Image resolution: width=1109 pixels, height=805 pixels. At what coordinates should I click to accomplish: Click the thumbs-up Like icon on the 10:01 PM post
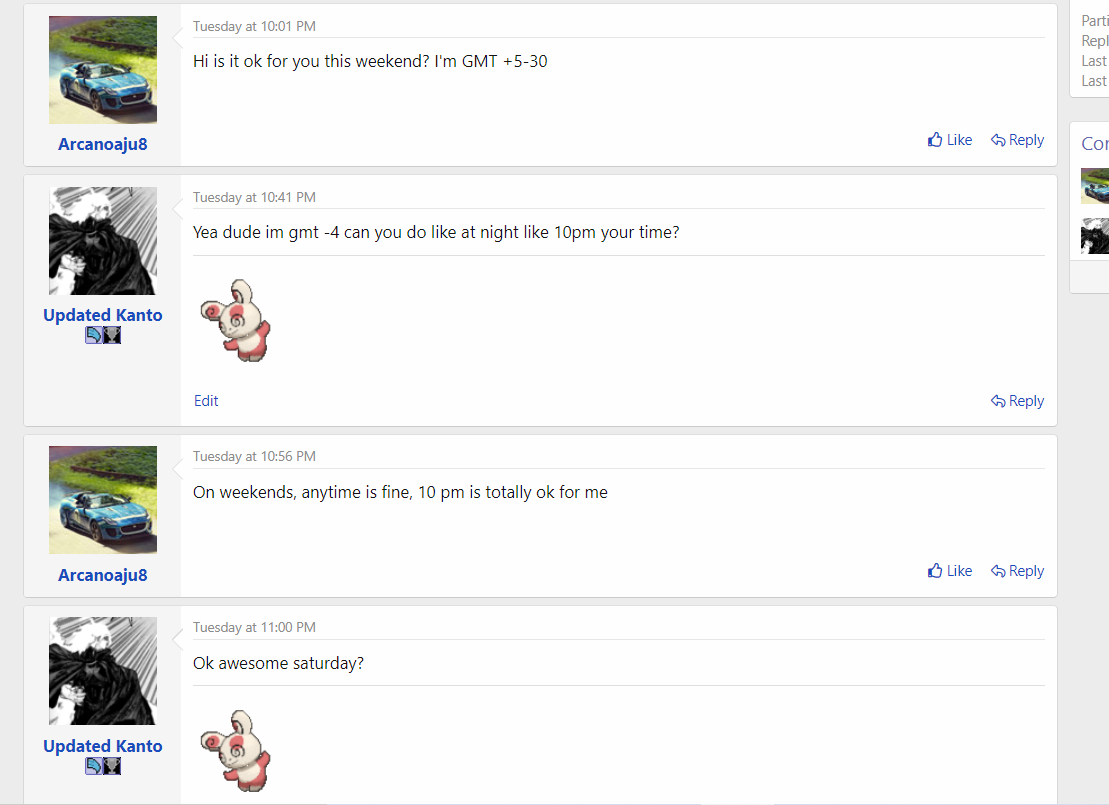(x=935, y=140)
